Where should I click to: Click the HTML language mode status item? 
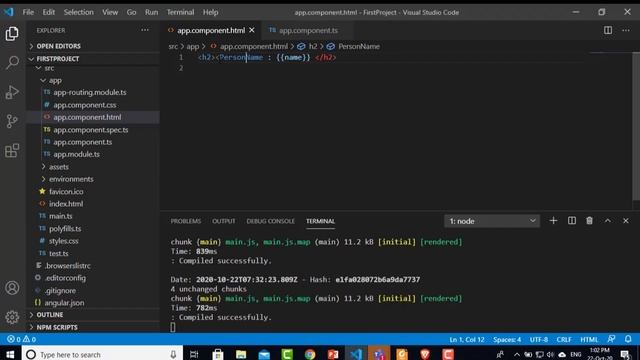pyautogui.click(x=589, y=339)
